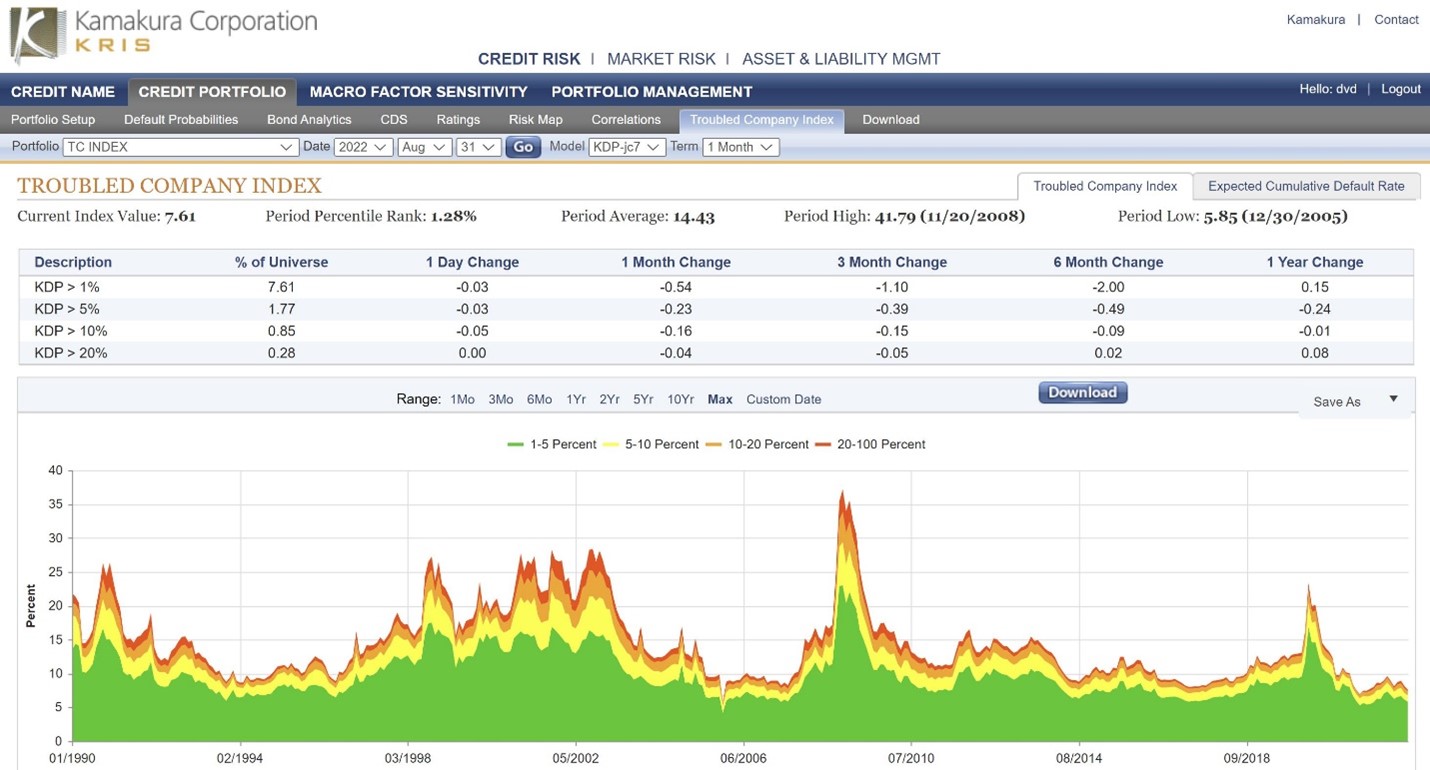The height and width of the screenshot is (770, 1430).
Task: Set chart range to 10Yr
Action: [680, 399]
